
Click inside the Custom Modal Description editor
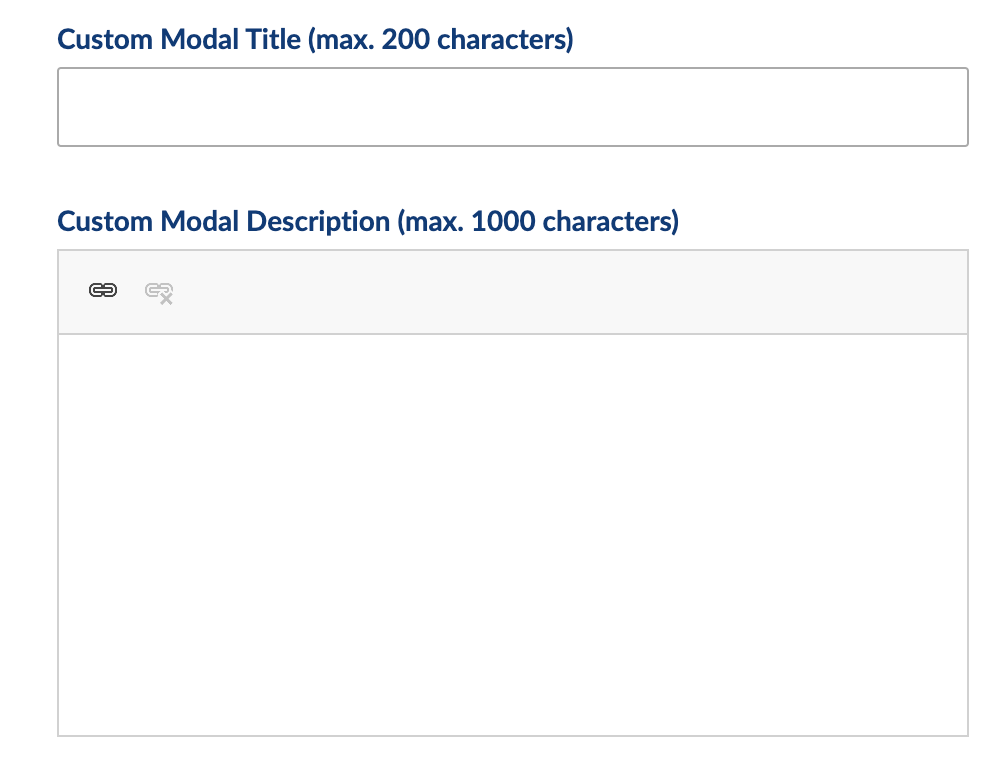pyautogui.click(x=512, y=535)
